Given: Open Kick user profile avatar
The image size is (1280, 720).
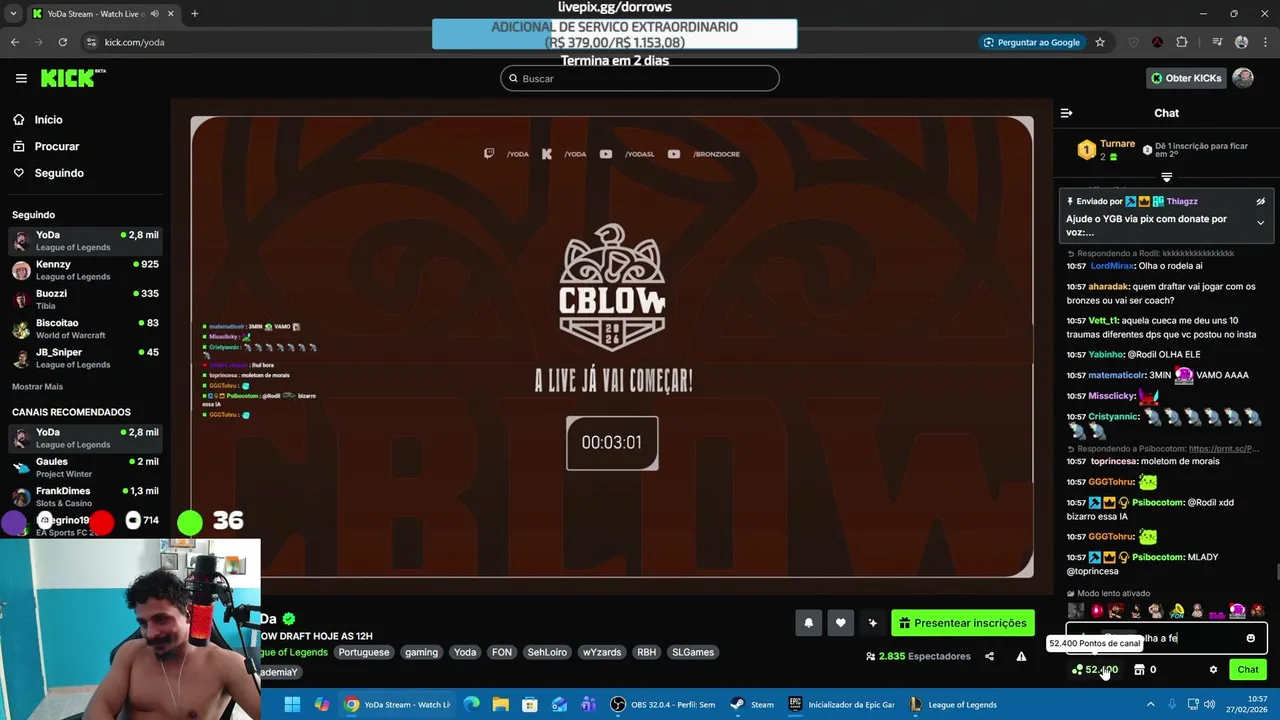Looking at the screenshot, I should 1243,78.
